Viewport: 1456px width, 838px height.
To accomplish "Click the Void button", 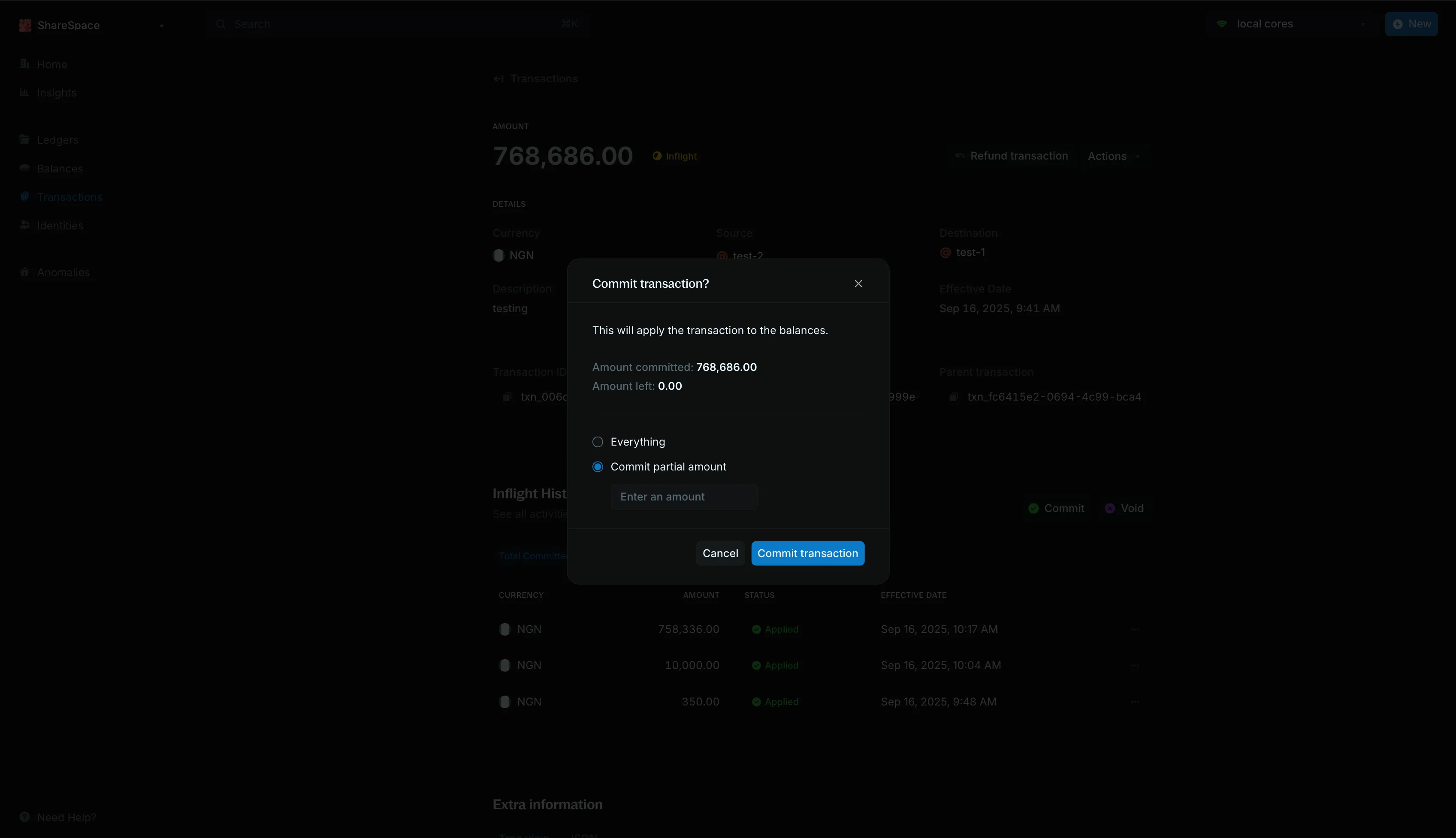I will click(1124, 508).
